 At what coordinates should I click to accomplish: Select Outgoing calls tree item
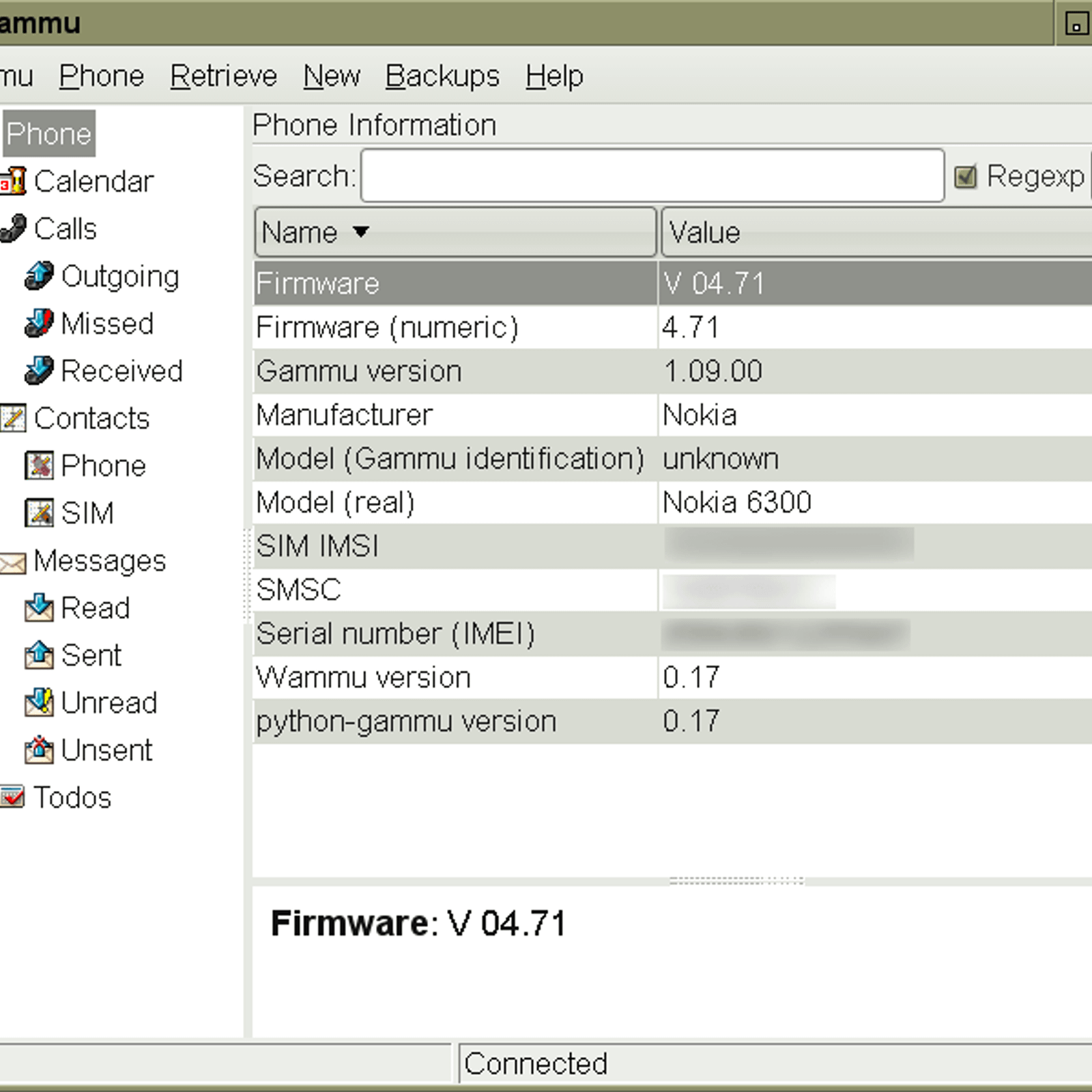120,276
